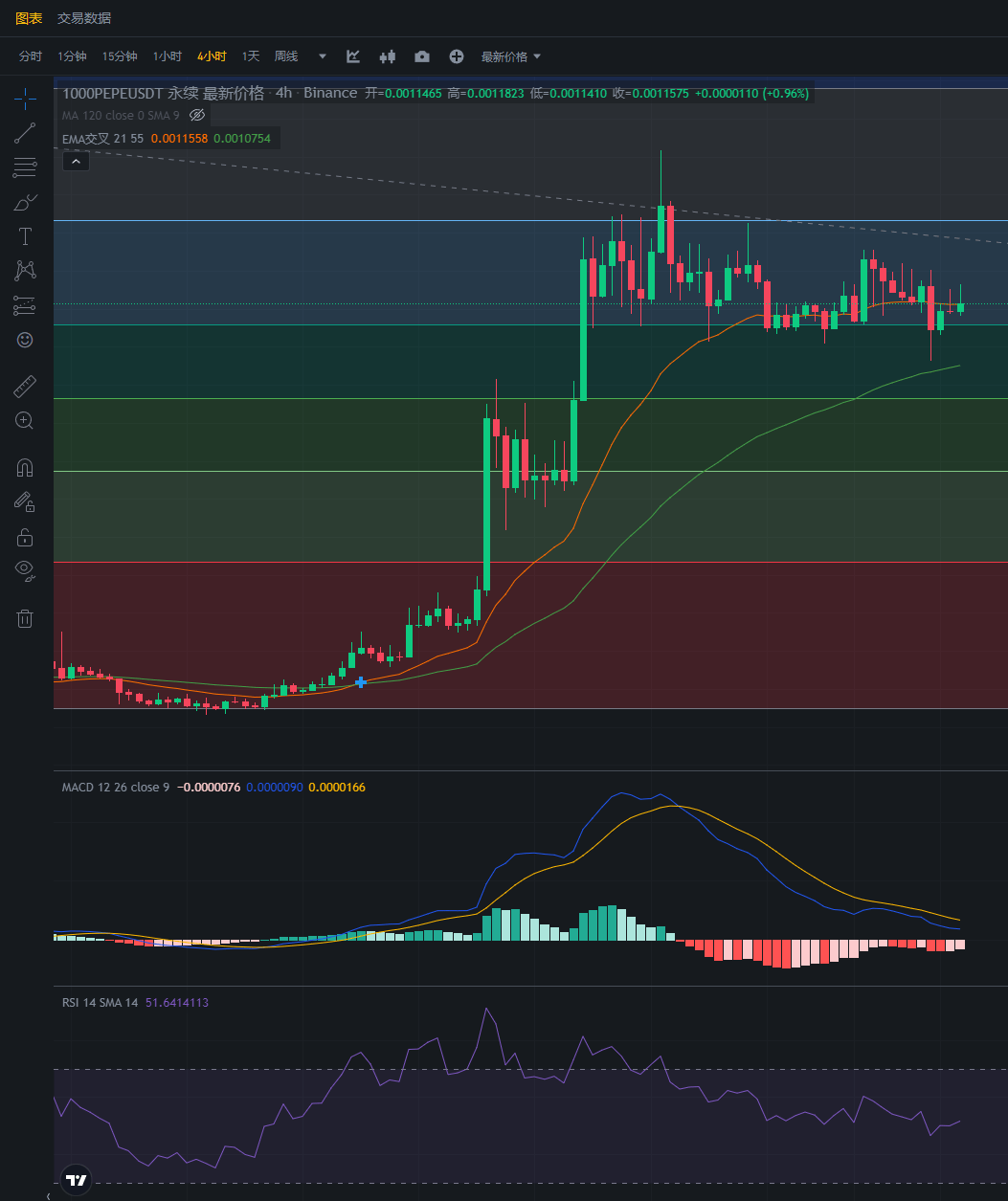Pick the text annotation tool
This screenshot has height=1201, width=1008.
tap(25, 236)
